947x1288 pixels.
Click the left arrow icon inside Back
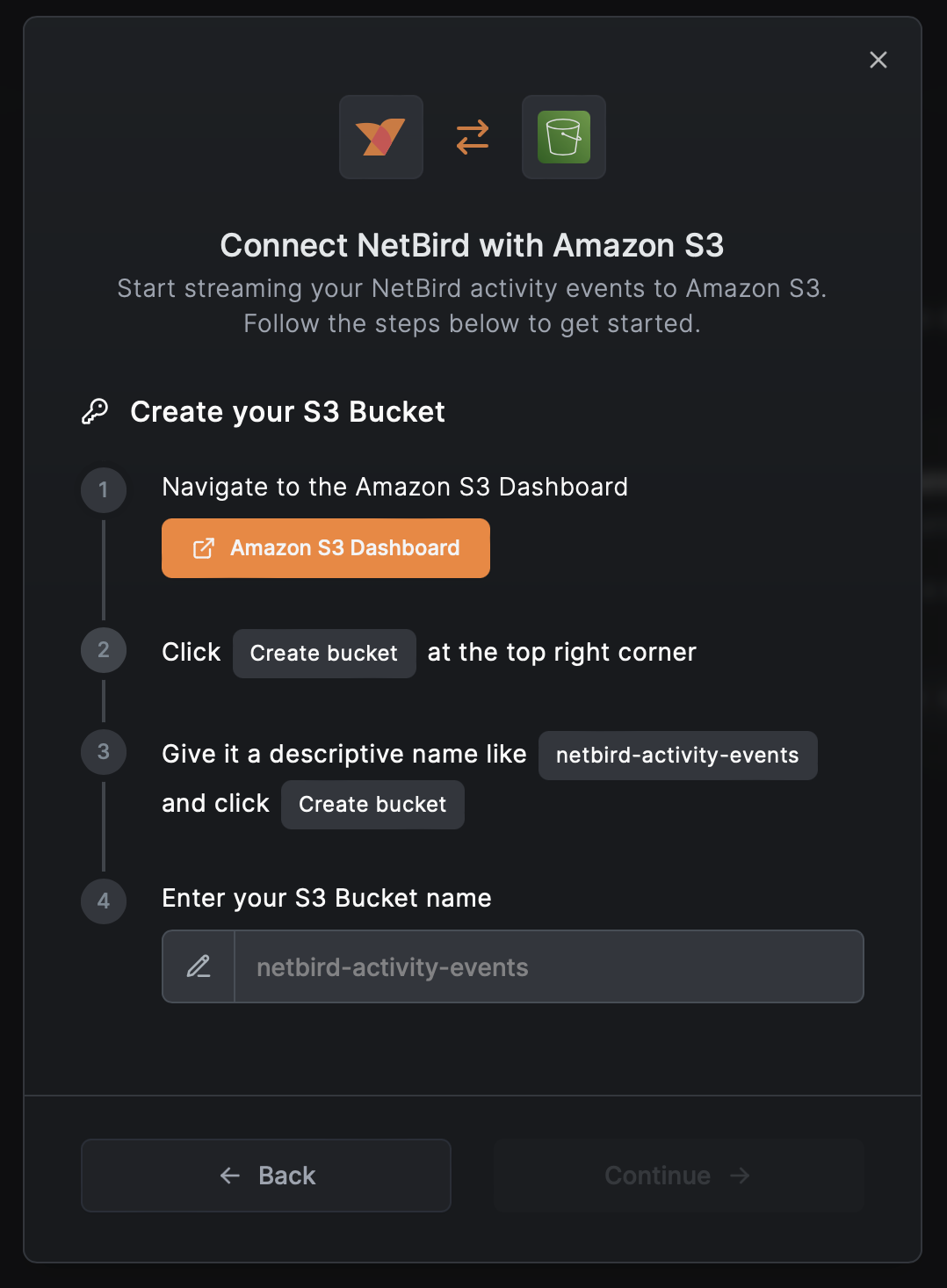pyautogui.click(x=228, y=1176)
